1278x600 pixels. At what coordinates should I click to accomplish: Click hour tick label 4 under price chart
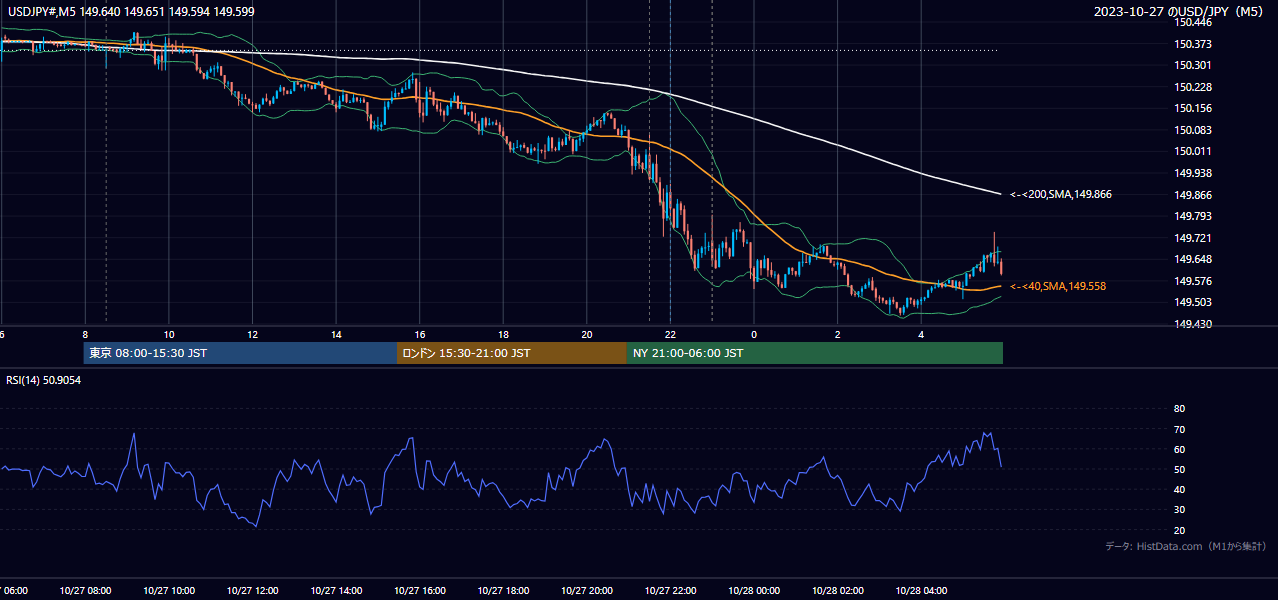pyautogui.click(x=921, y=334)
